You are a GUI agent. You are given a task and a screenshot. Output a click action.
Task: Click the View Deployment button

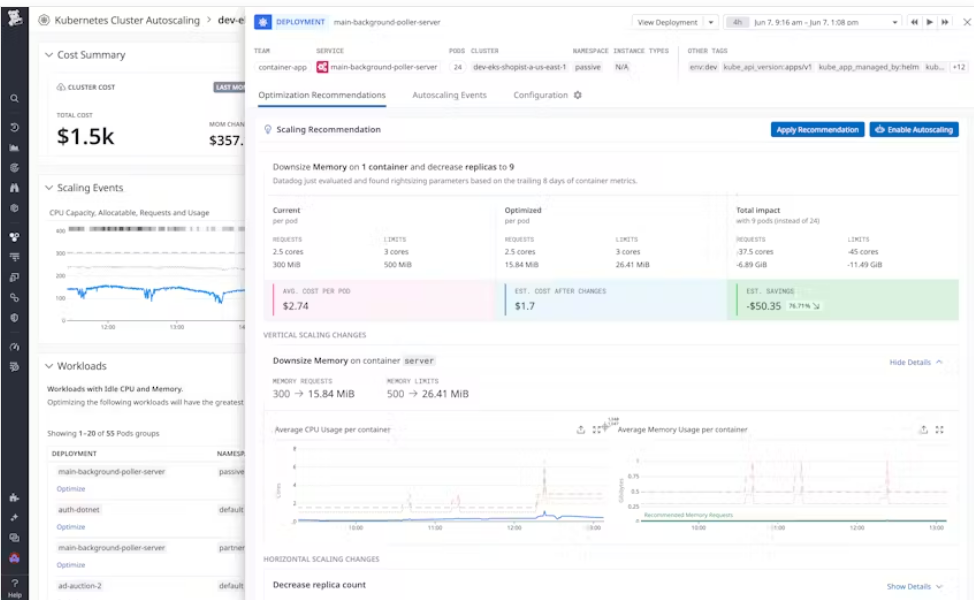click(668, 22)
